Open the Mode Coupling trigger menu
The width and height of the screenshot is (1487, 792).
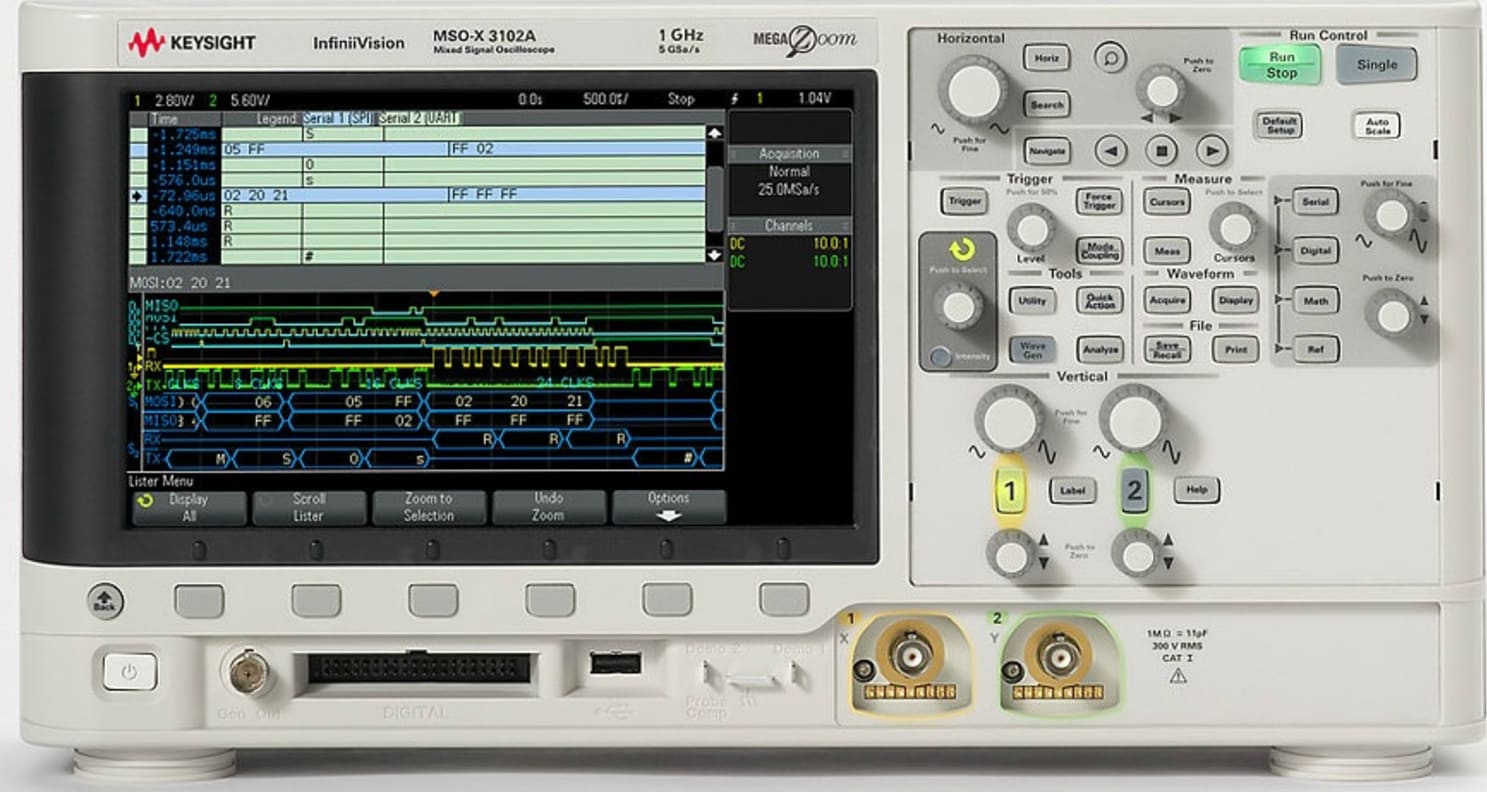coord(1097,249)
